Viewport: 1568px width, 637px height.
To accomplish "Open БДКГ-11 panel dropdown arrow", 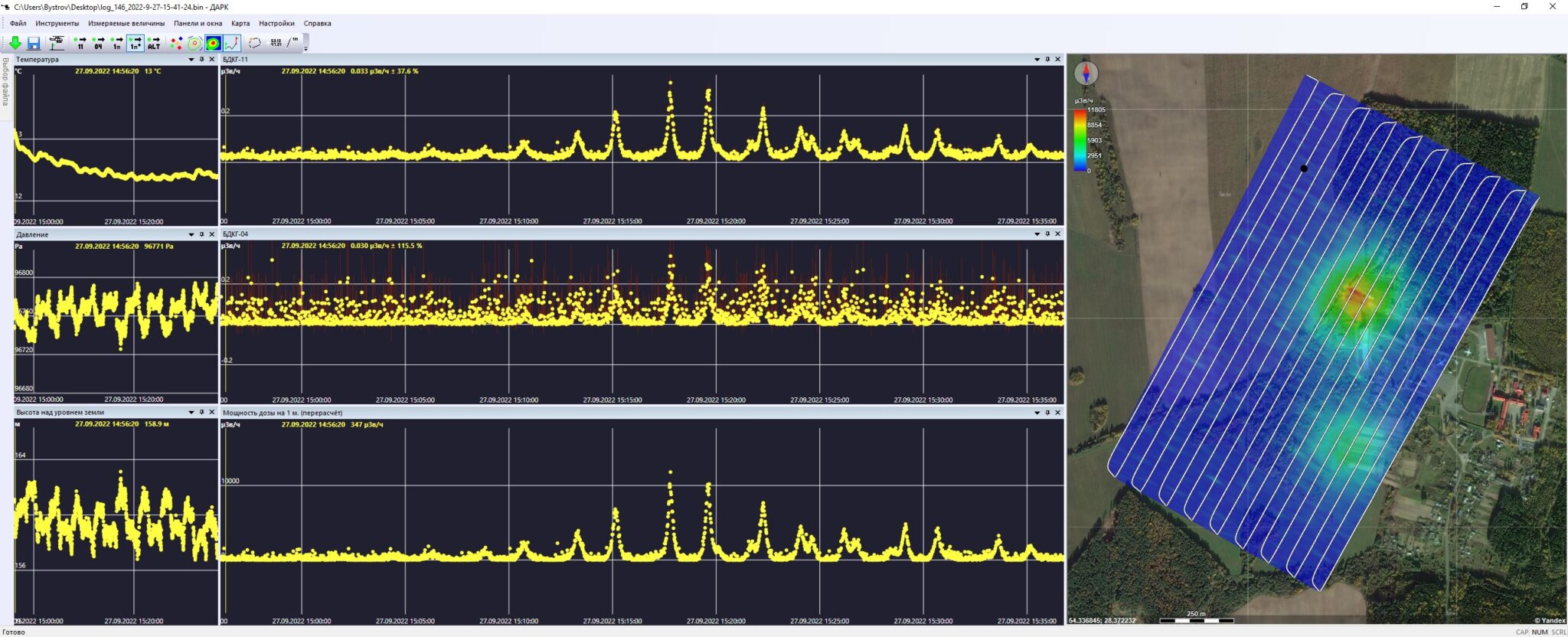I will click(x=1037, y=59).
